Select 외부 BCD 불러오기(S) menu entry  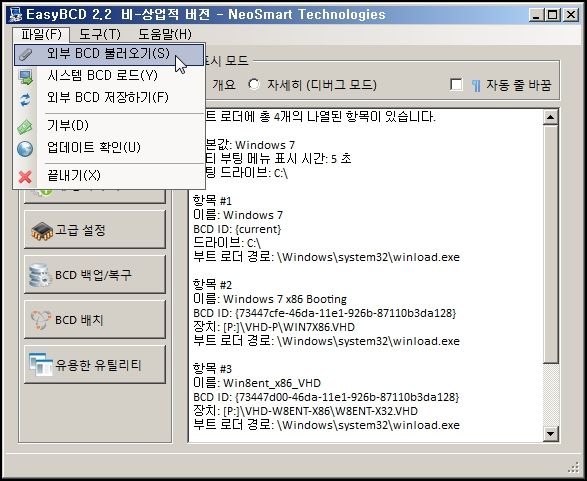tap(109, 55)
